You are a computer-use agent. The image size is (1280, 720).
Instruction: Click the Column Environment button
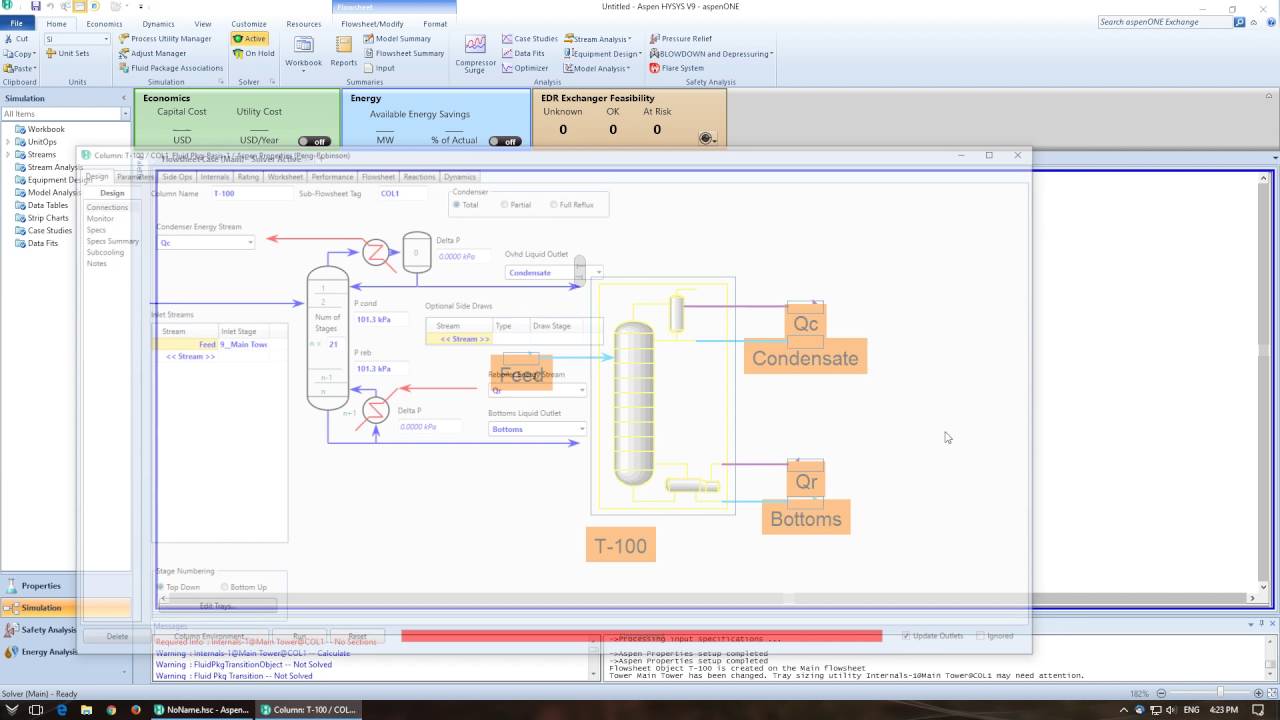point(209,636)
